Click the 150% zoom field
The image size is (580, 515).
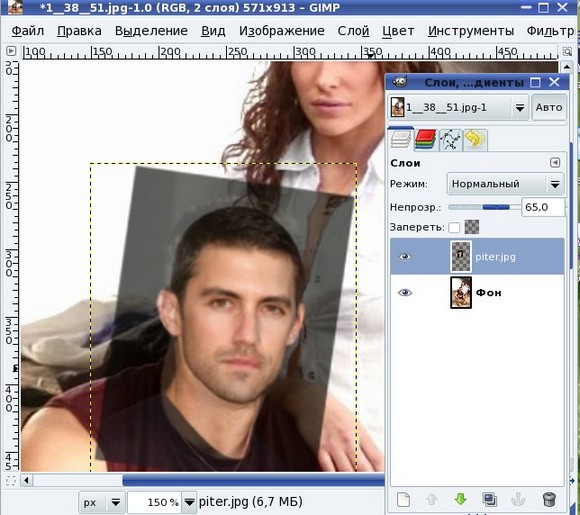click(x=154, y=502)
